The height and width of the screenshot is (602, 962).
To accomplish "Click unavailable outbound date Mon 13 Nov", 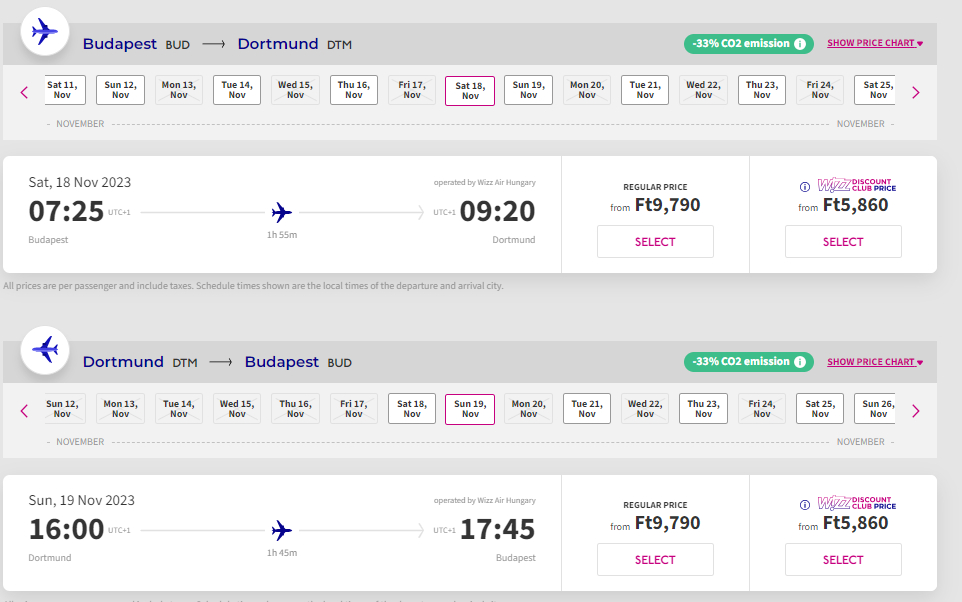I will pos(179,90).
